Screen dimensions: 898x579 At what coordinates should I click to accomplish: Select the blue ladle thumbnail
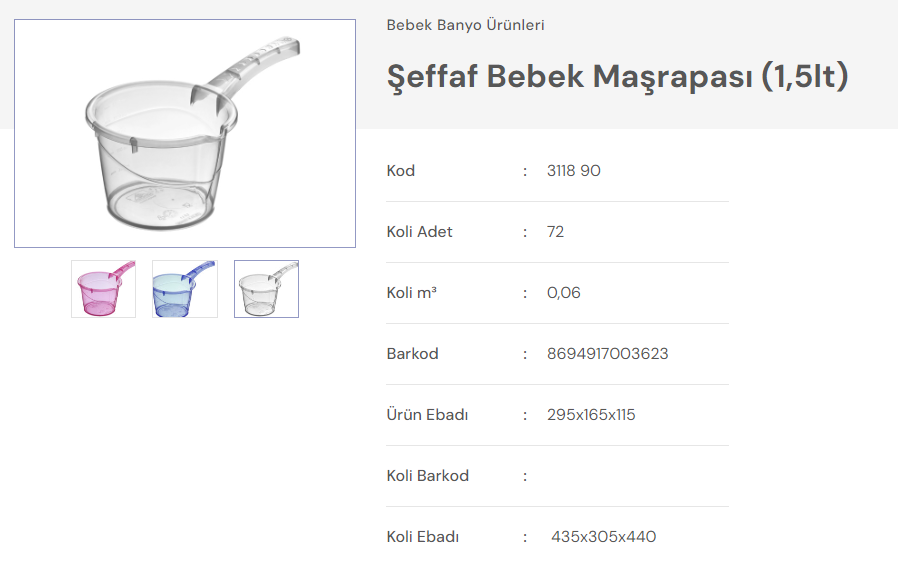coord(185,289)
